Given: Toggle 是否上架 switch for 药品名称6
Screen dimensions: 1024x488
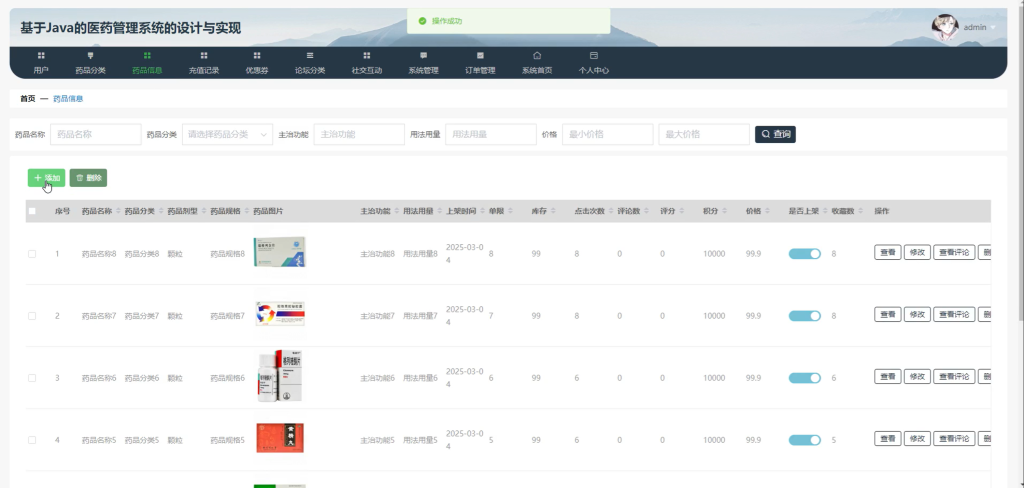Looking at the screenshot, I should click(x=805, y=378).
